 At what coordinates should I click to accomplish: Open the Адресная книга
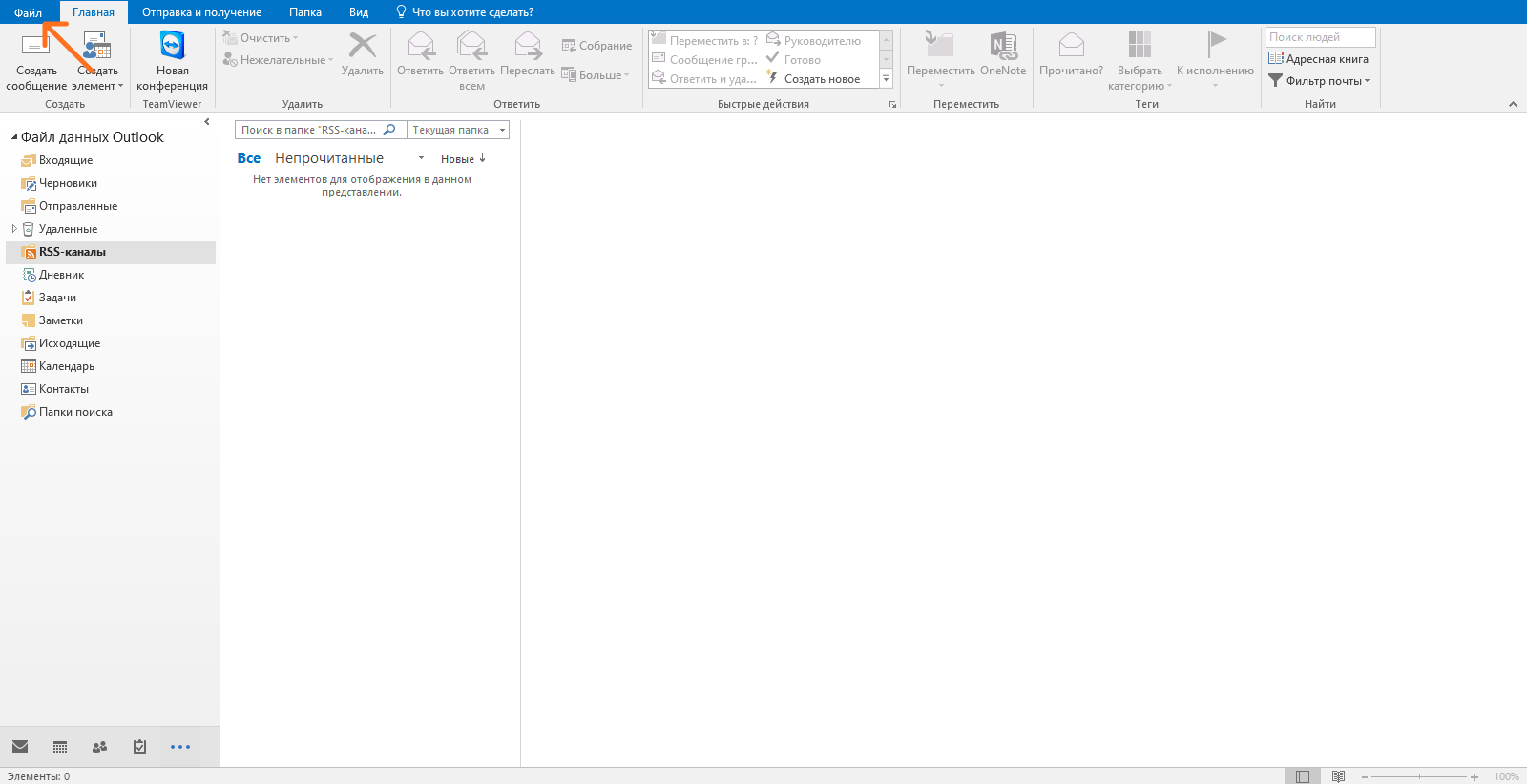tap(1318, 59)
